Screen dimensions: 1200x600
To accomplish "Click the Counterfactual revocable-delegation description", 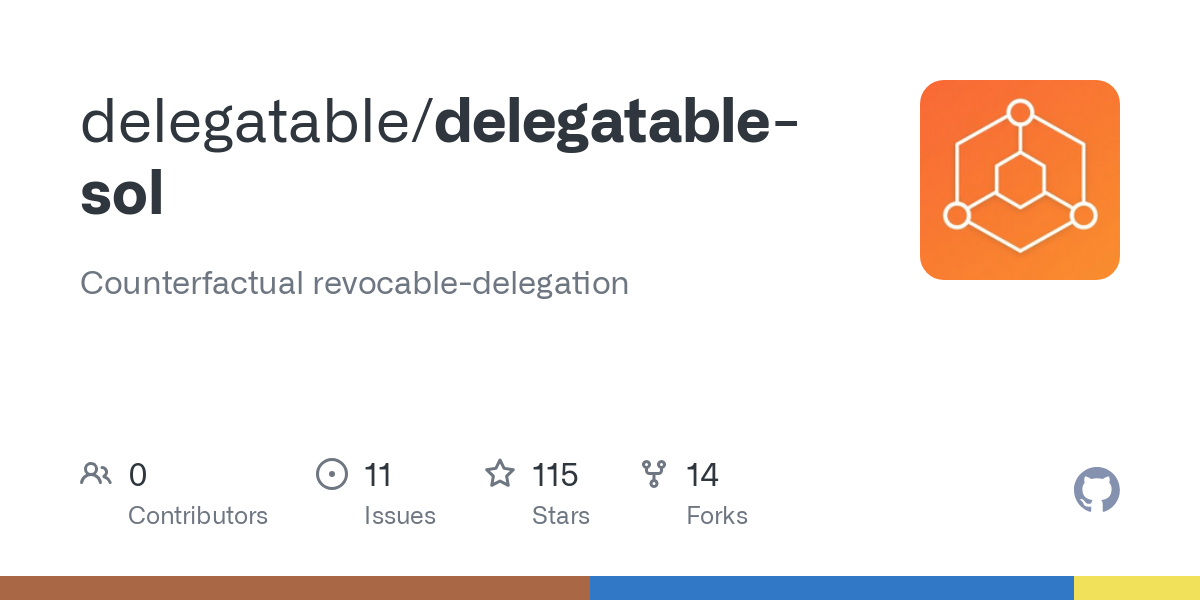I will [354, 283].
